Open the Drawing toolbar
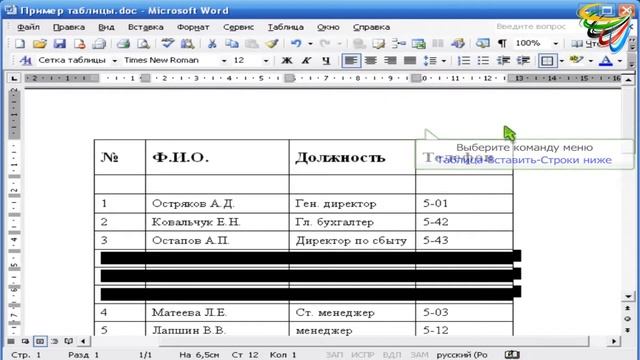The image size is (640, 360). (458, 43)
